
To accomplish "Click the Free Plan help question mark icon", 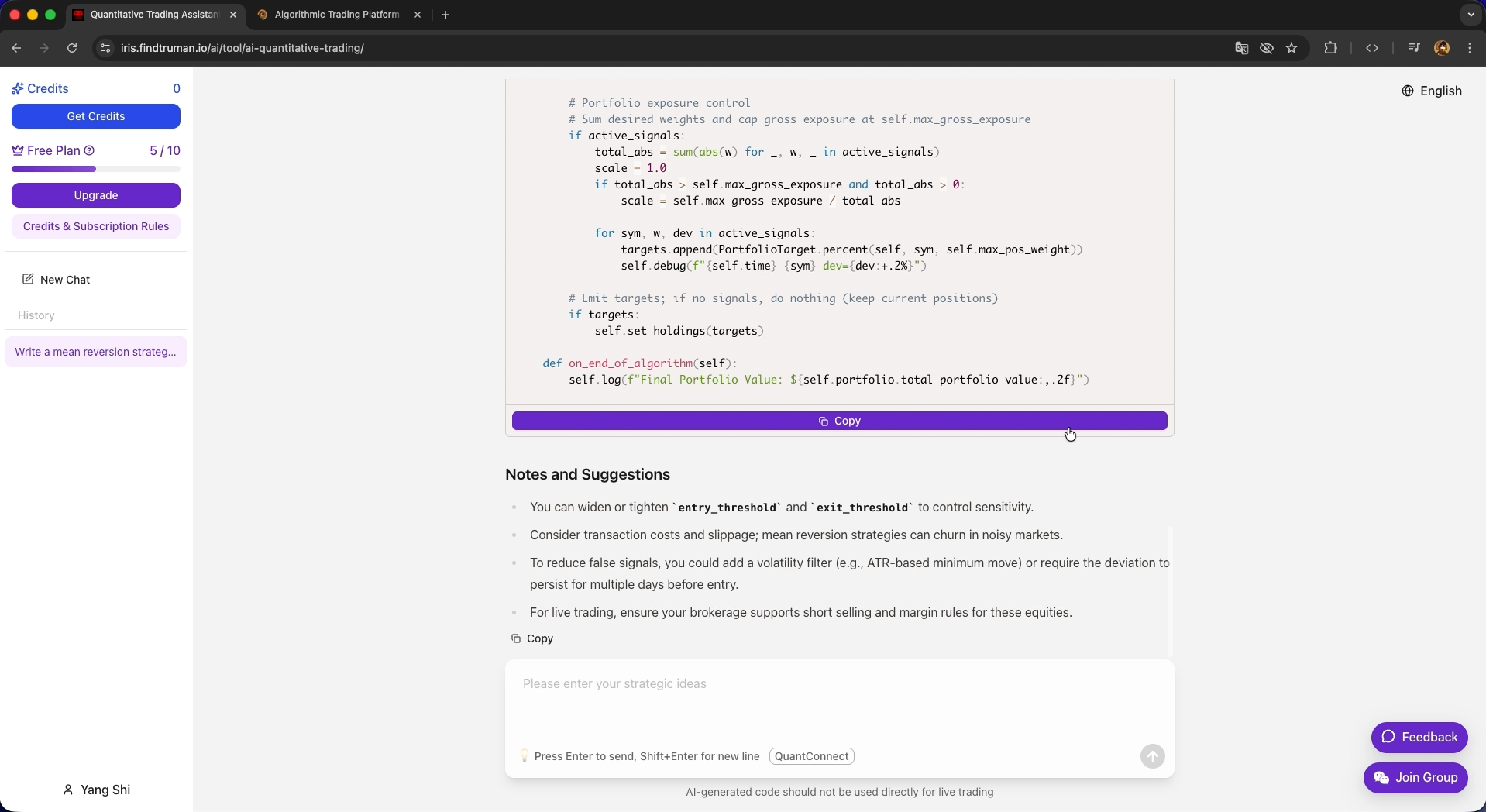I will coord(90,150).
